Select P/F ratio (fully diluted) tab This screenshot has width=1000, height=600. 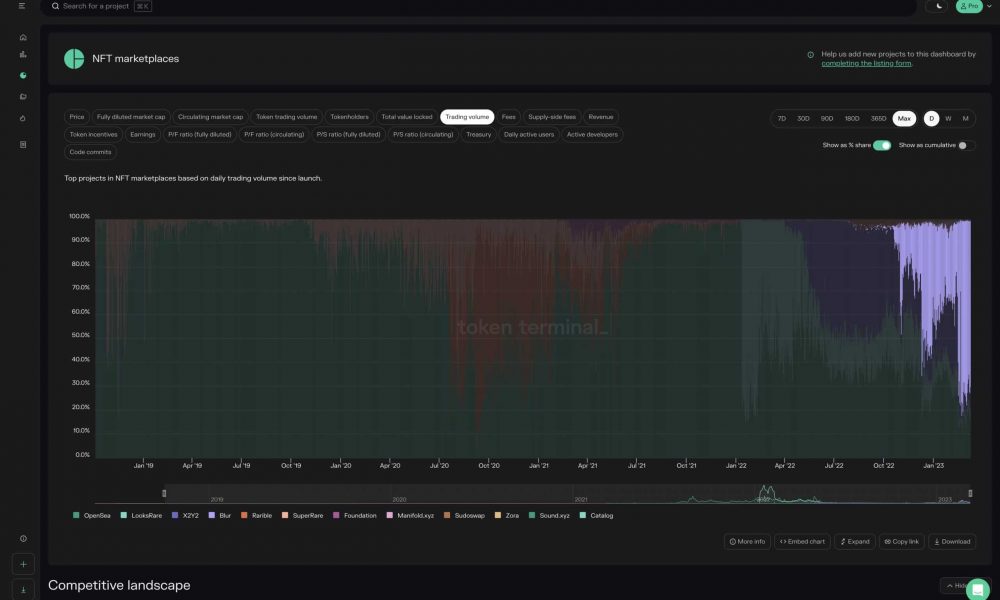click(200, 135)
